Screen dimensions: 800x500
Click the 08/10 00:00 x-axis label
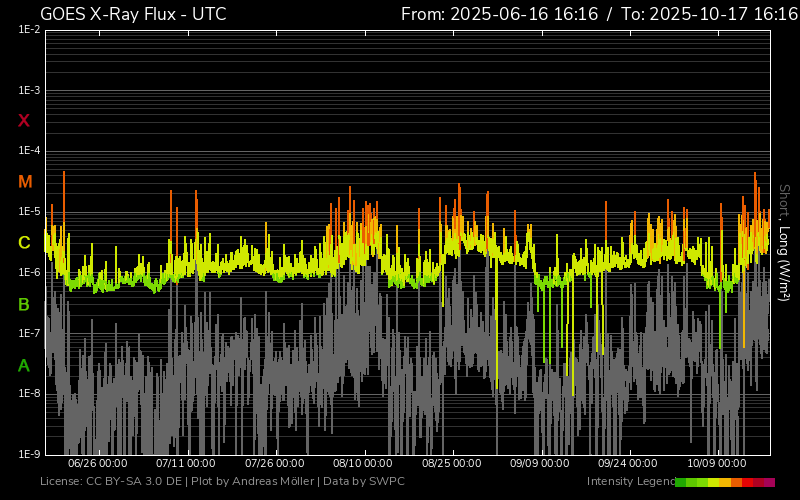(363, 463)
